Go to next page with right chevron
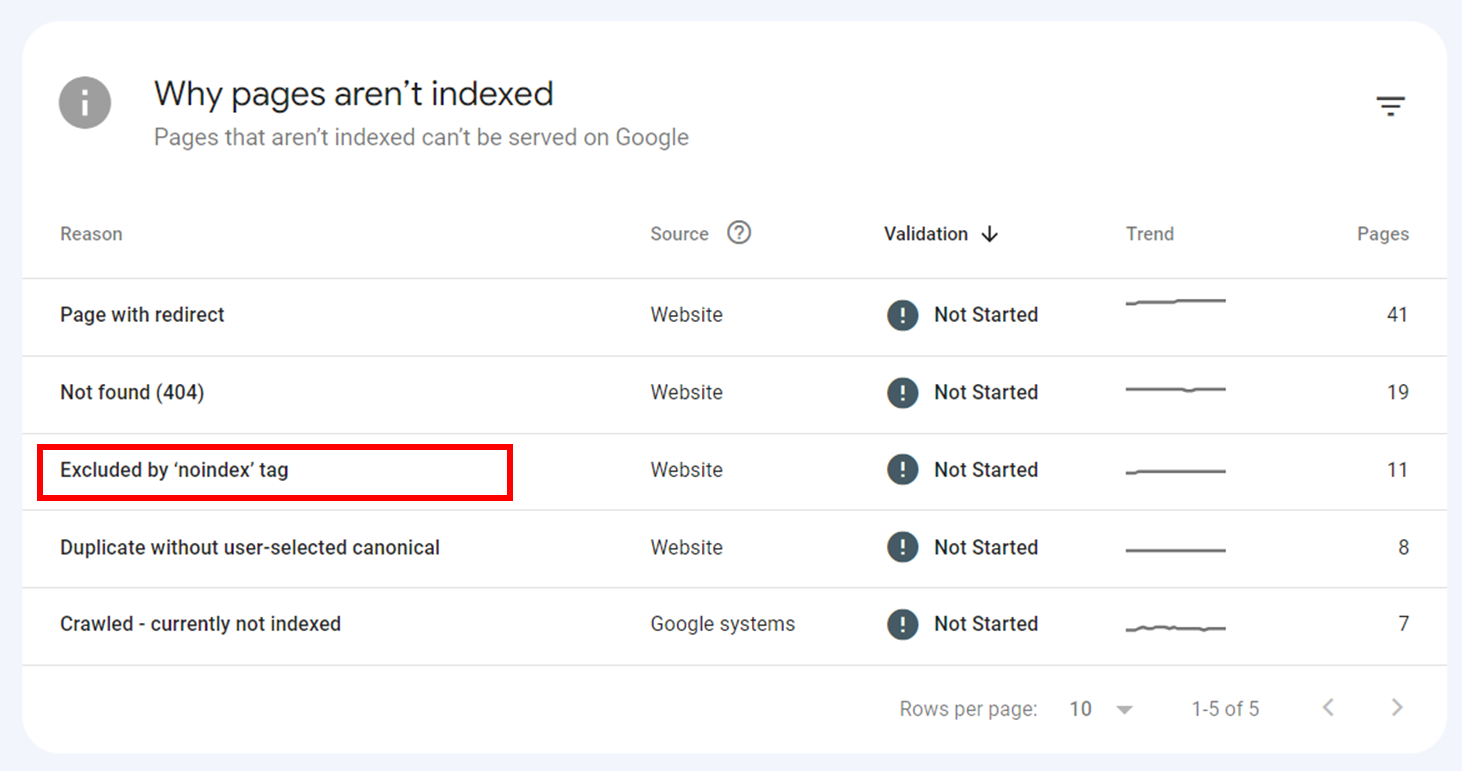 (1397, 707)
